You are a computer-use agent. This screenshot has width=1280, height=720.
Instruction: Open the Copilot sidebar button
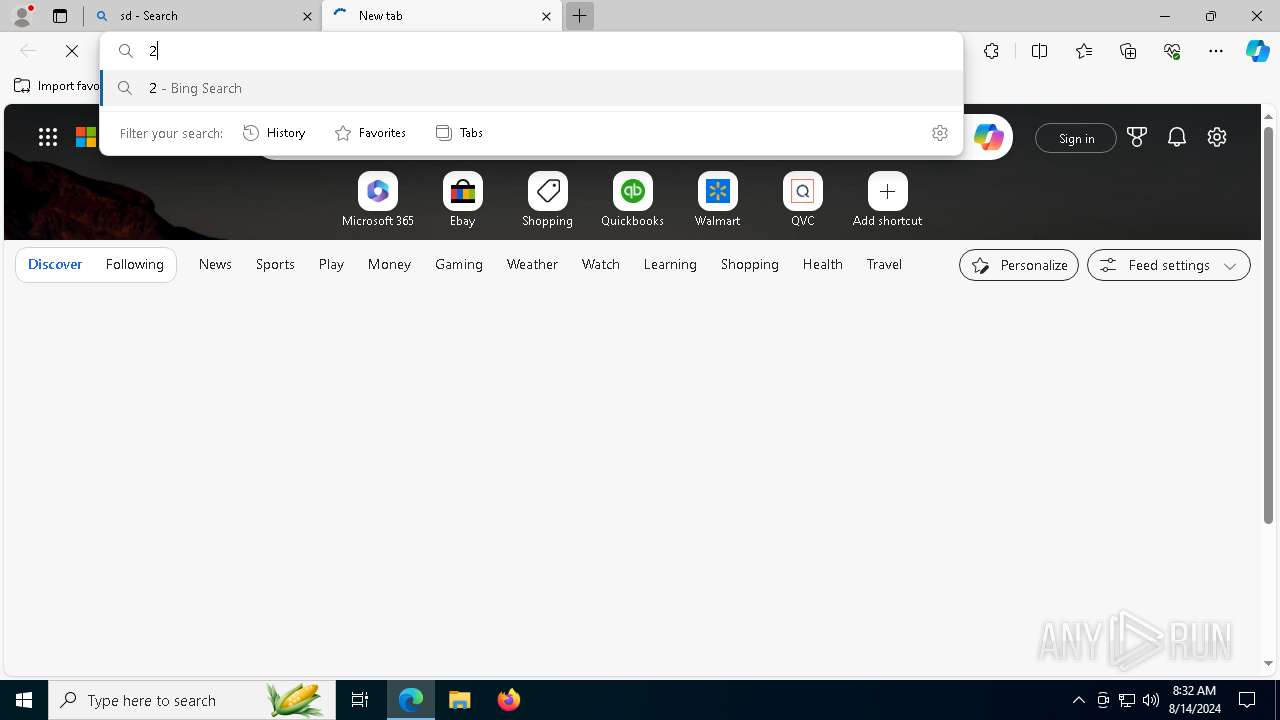(1257, 51)
